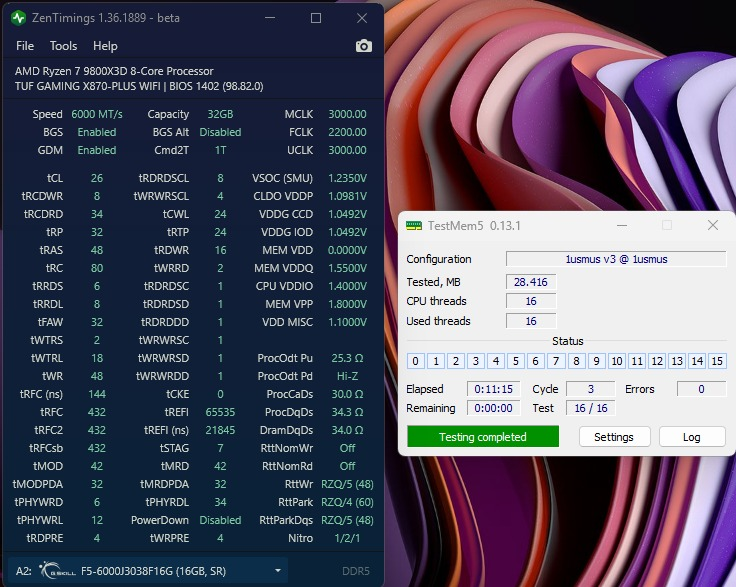736x587 pixels.
Task: Click the ProcOdt Pu value 25.3 Ω
Action: pyautogui.click(x=347, y=358)
